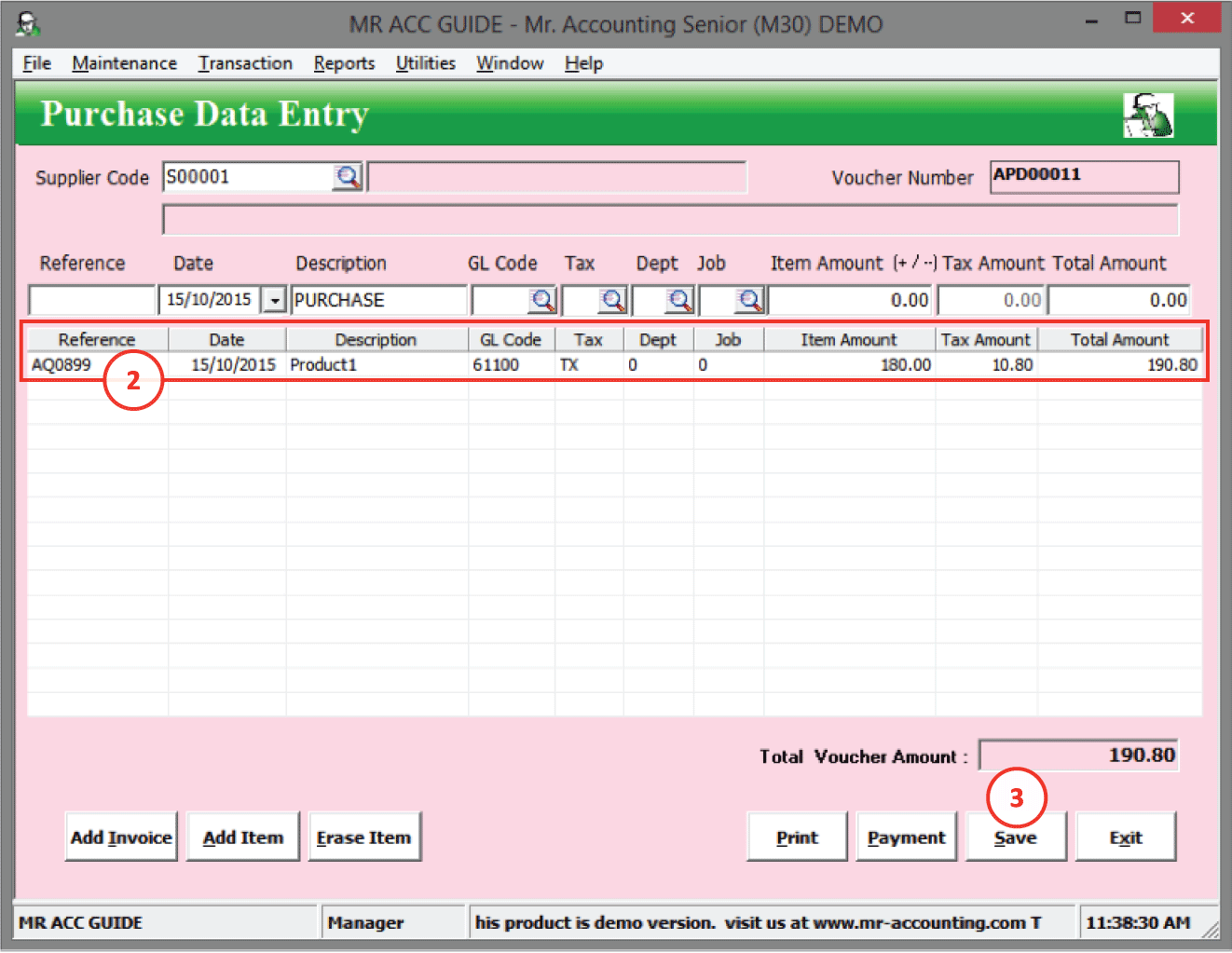This screenshot has height=953, width=1232.
Task: Click the Reference column header in grid
Action: click(98, 340)
